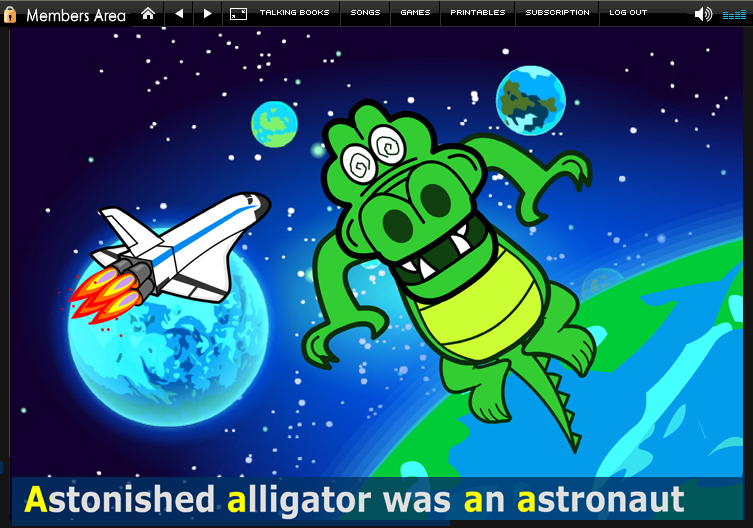Screen dimensions: 753x528
Task: Open the Songs section
Action: (365, 12)
